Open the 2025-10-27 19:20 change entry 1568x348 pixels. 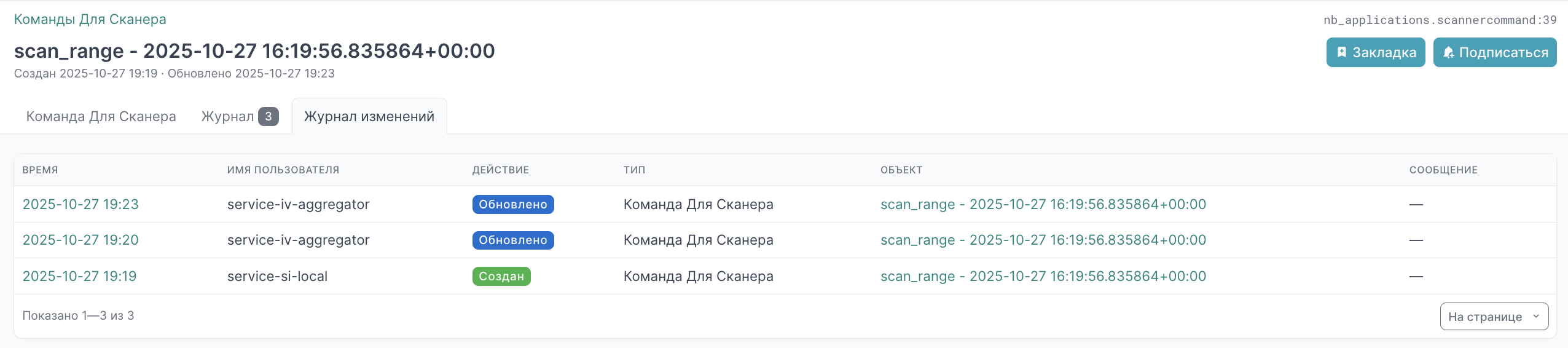pos(80,240)
